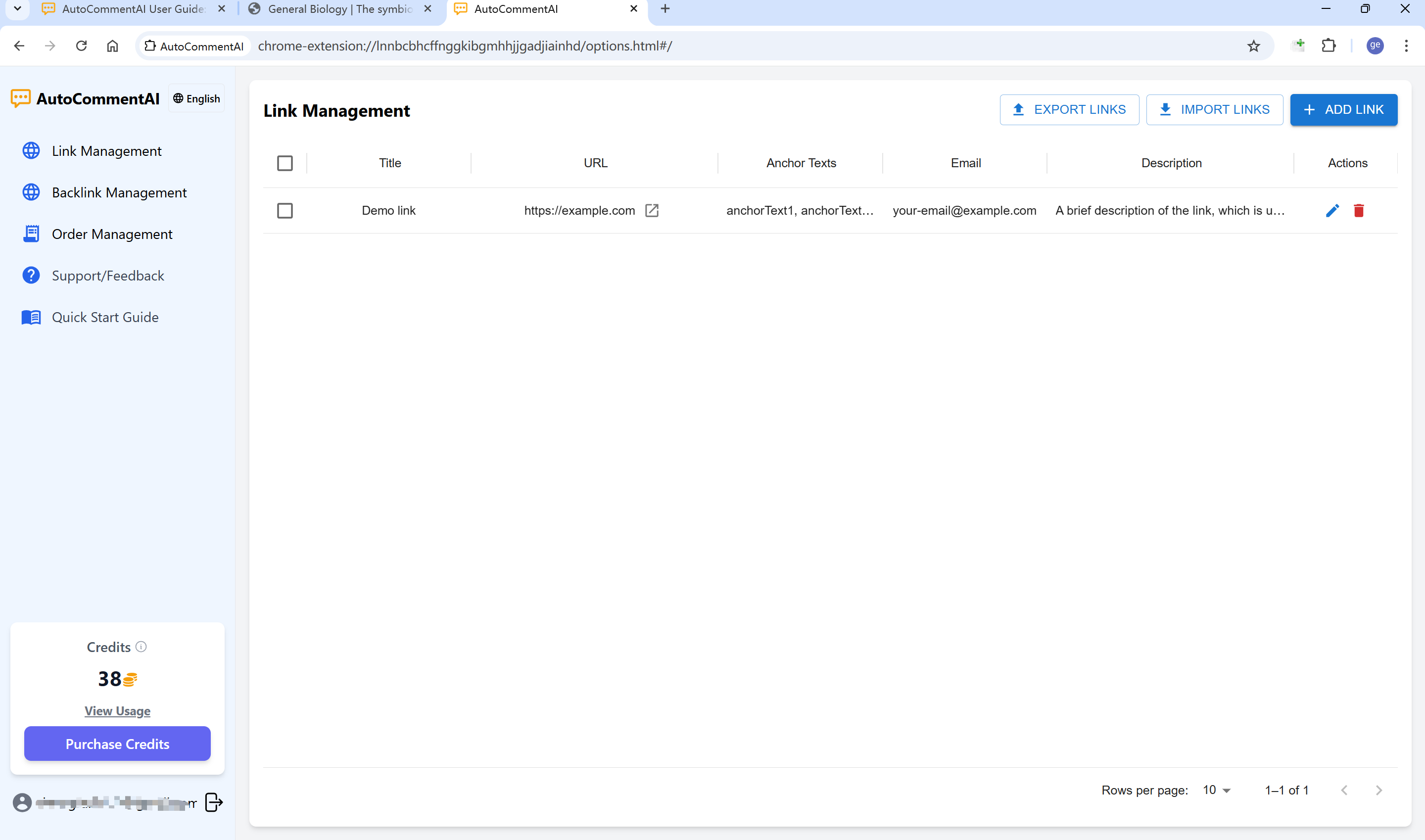Close the AutoCommentAI User Guide tab
1425x840 pixels.
pyautogui.click(x=222, y=8)
